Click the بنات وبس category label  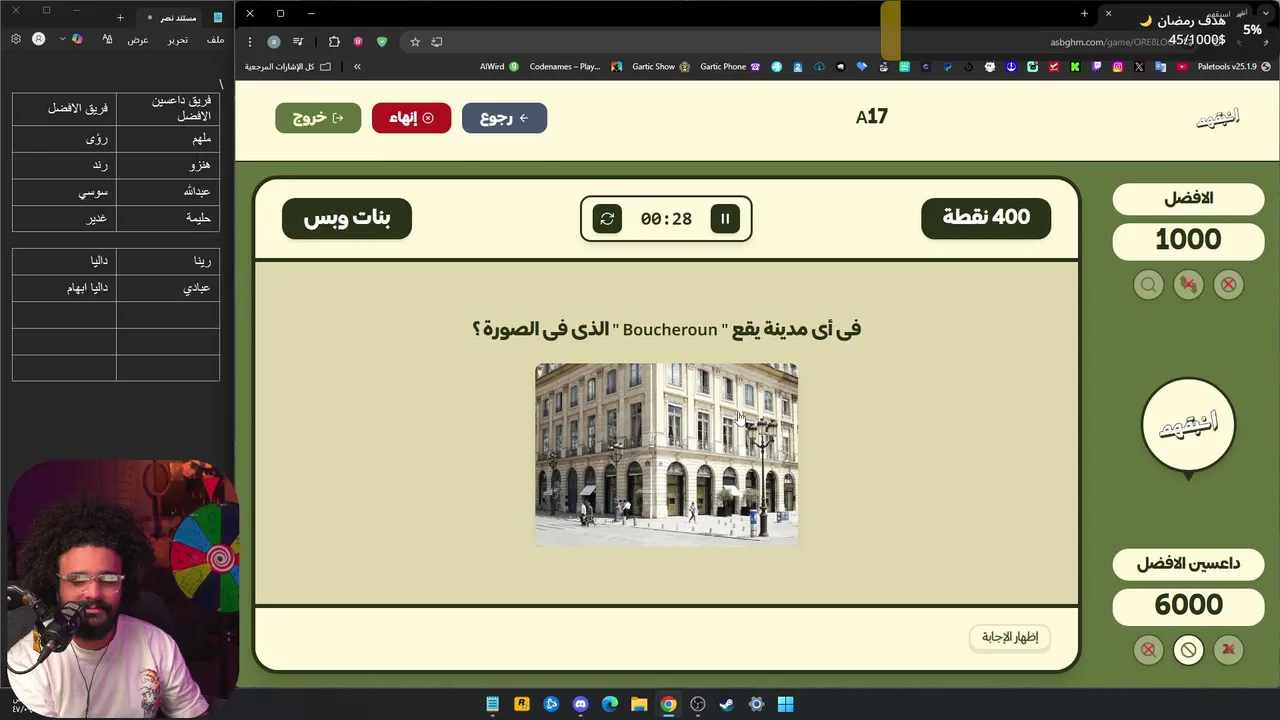click(347, 218)
